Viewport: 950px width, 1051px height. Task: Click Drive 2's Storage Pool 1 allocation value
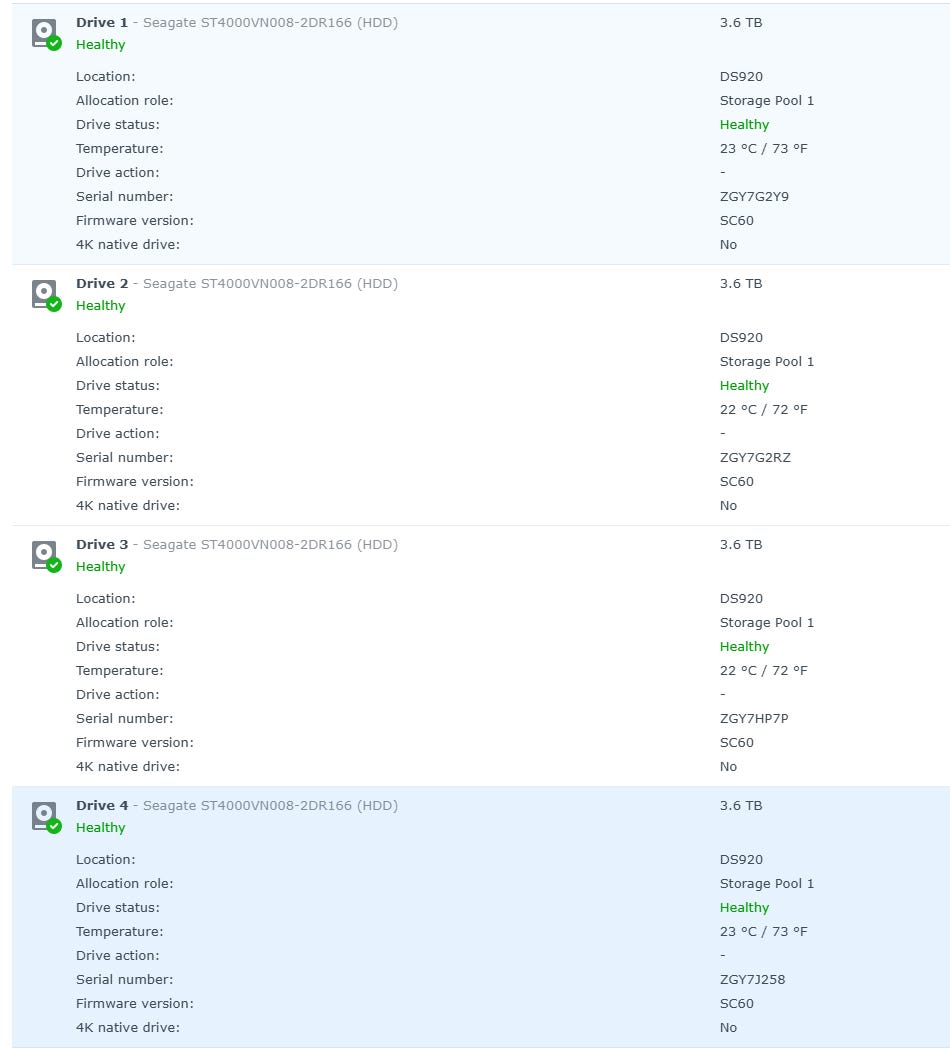coord(767,362)
